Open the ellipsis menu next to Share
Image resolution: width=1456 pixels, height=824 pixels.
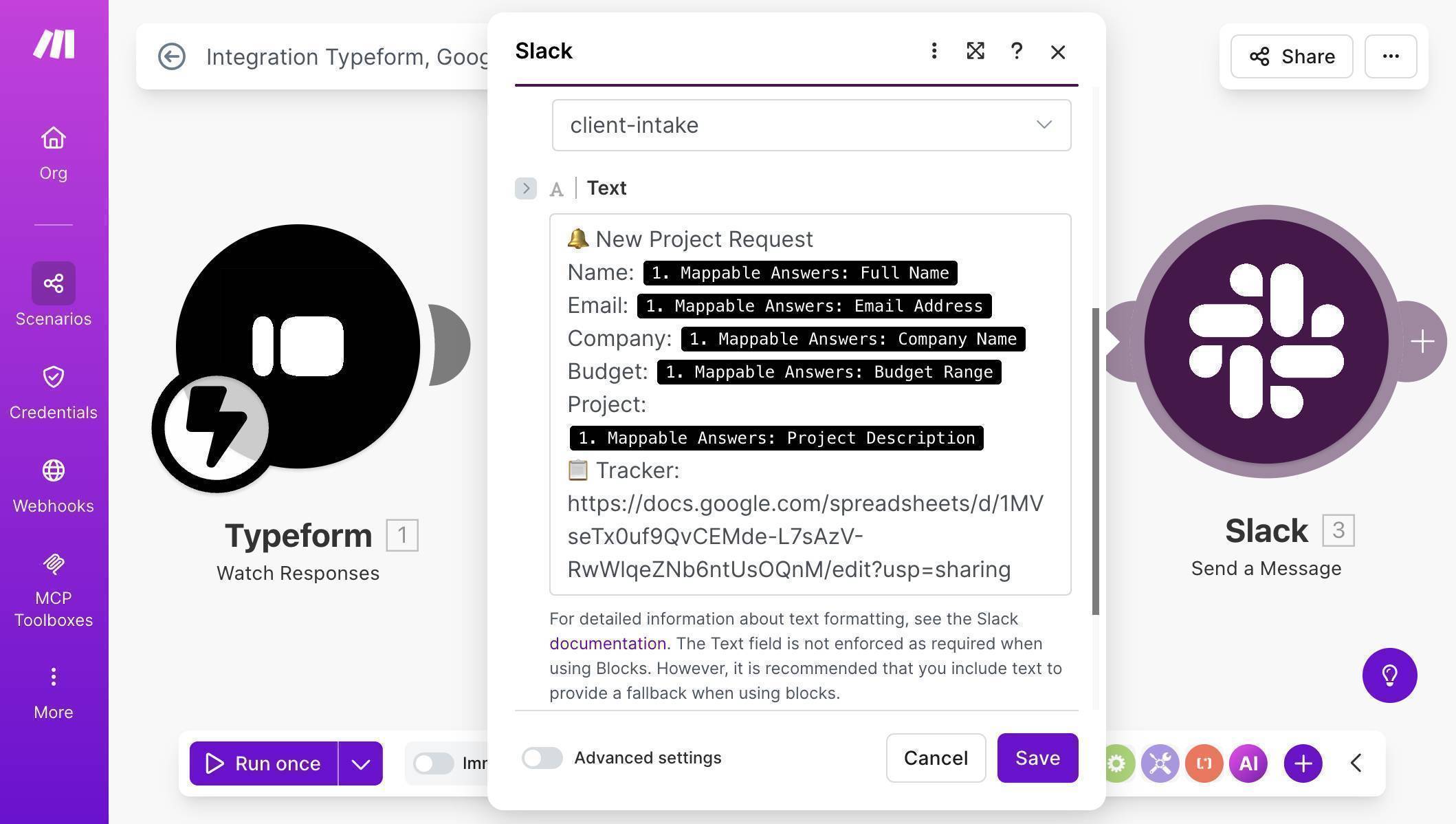tap(1390, 56)
